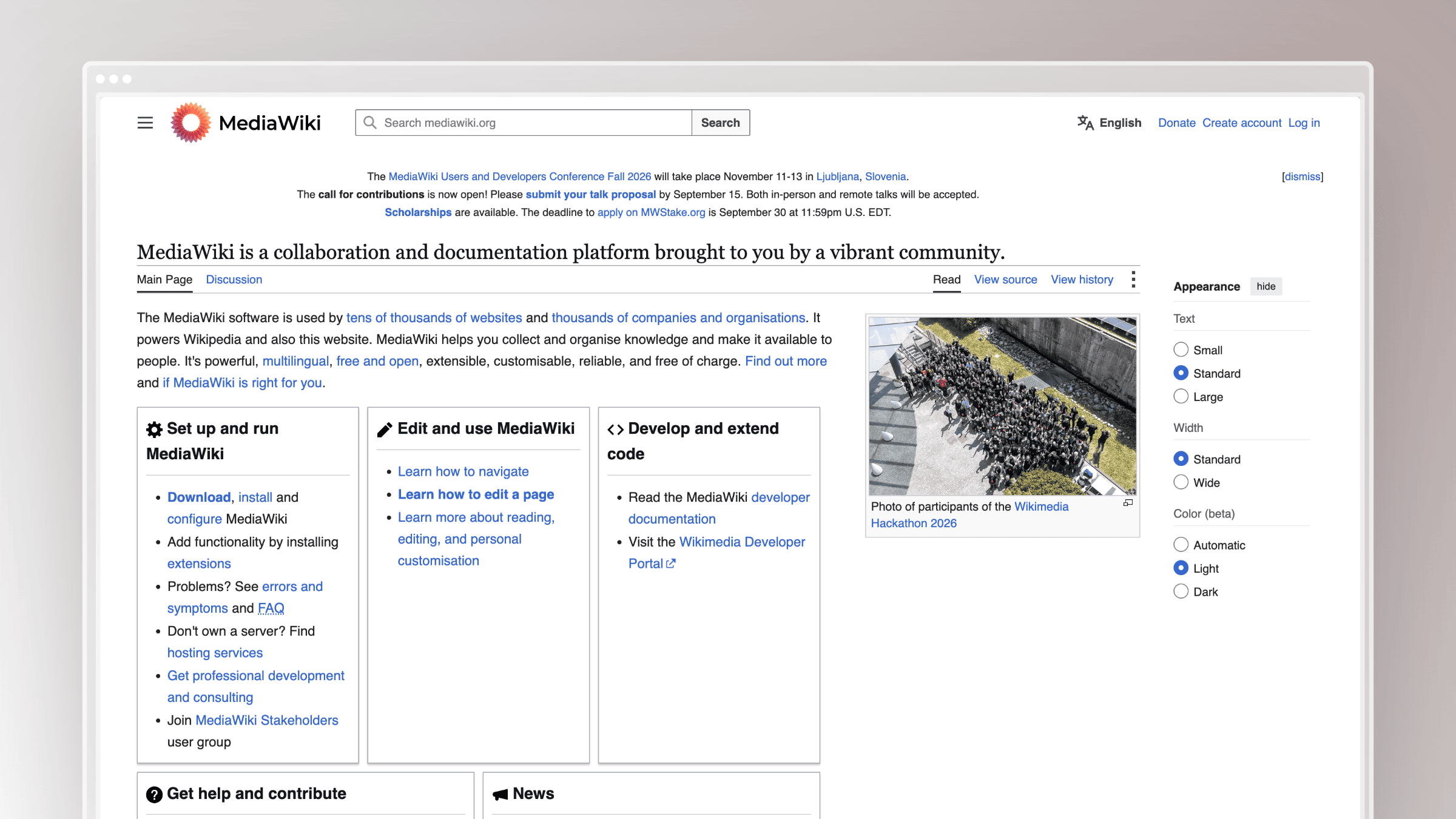Click Find out more link
The width and height of the screenshot is (1456, 819).
point(786,362)
